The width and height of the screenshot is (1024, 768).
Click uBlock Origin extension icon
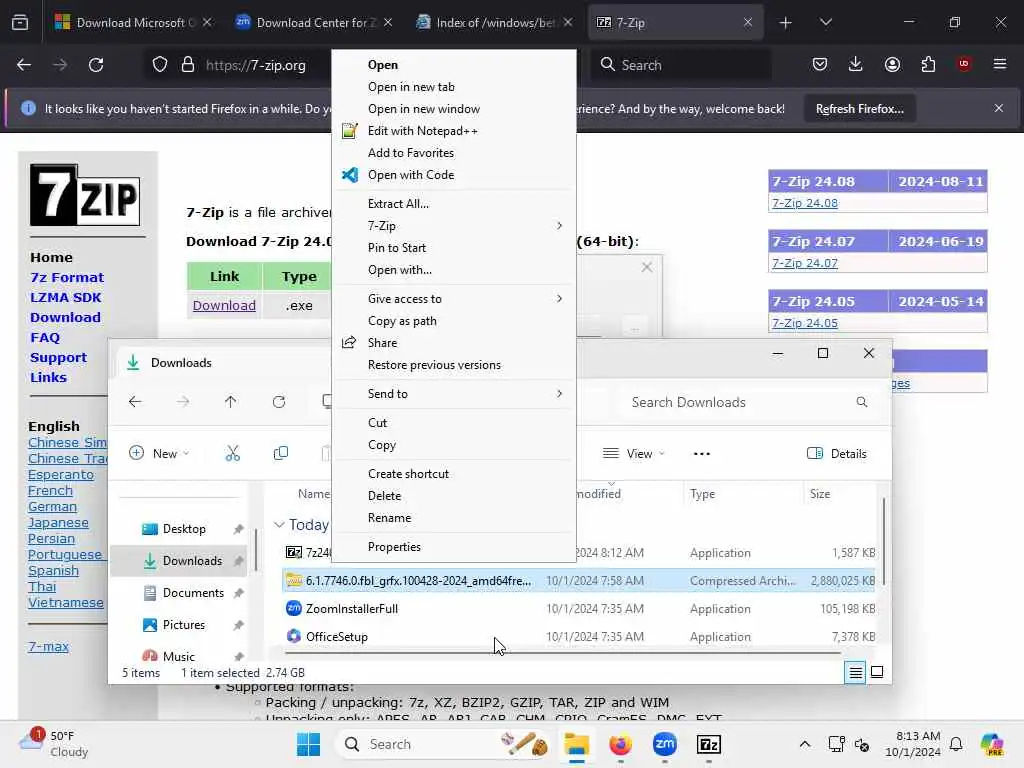[963, 64]
